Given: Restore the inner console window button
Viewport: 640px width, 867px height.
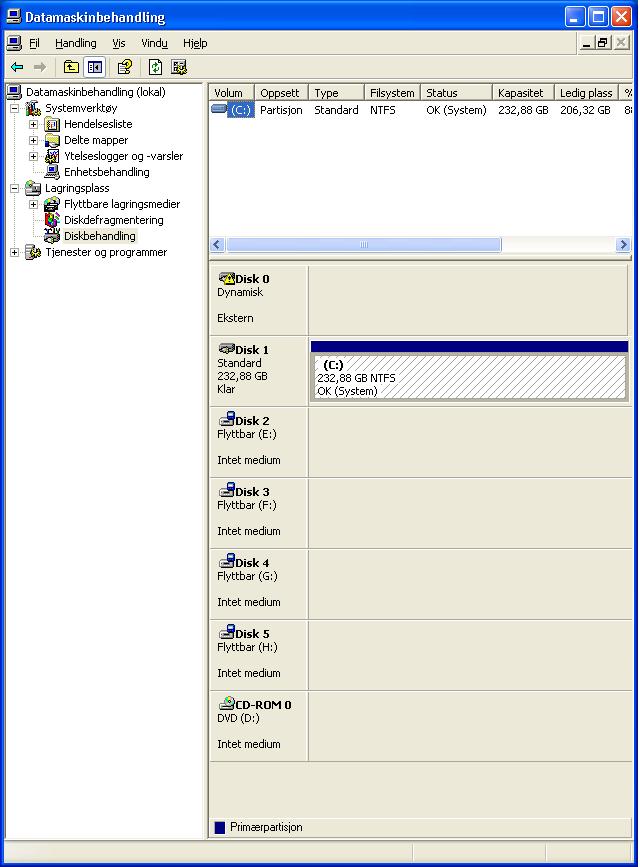Looking at the screenshot, I should [602, 42].
